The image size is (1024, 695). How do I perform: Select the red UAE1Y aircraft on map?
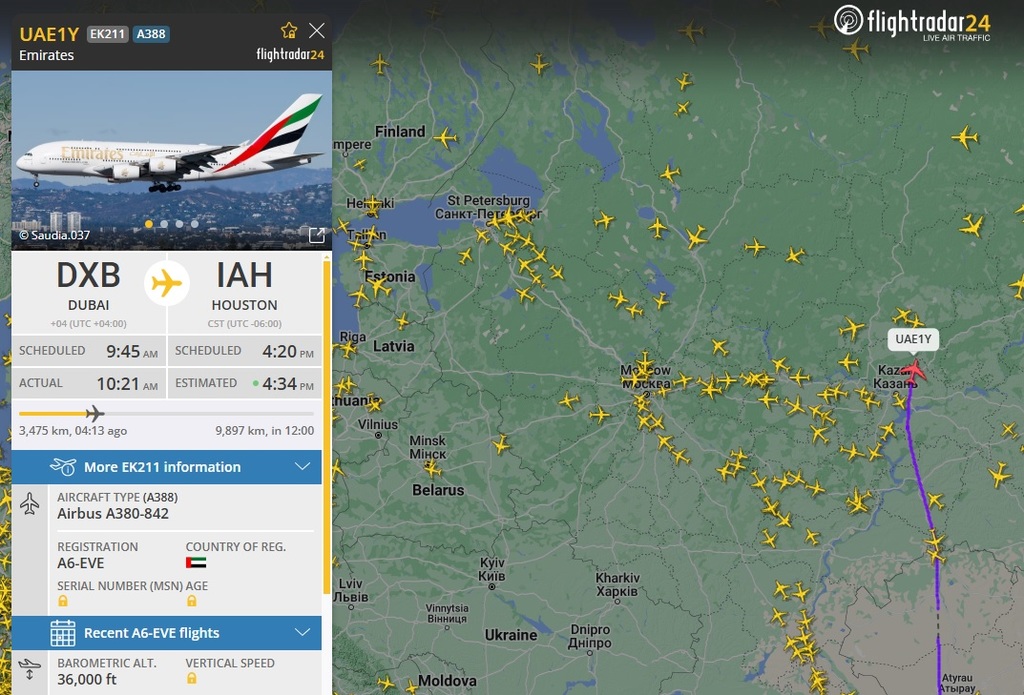click(x=914, y=372)
